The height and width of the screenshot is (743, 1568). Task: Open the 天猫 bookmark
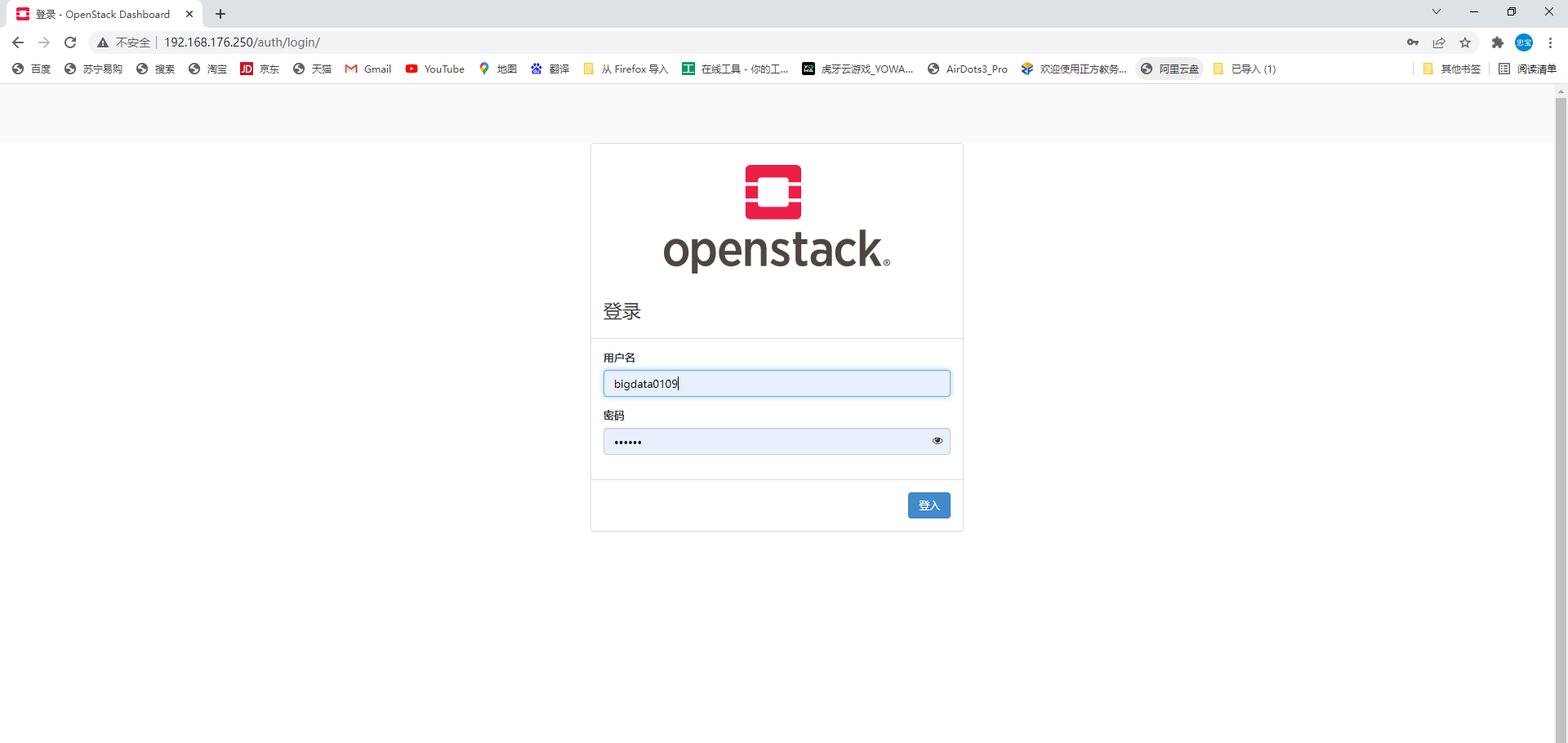click(313, 69)
